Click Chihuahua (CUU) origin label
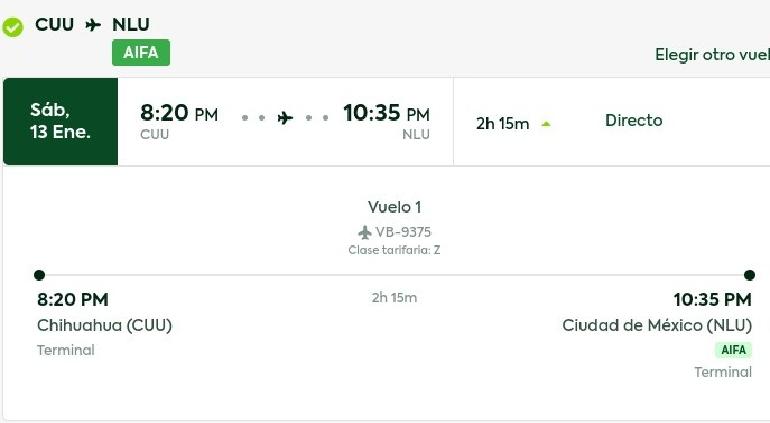This screenshot has height=423, width=770. tap(105, 325)
